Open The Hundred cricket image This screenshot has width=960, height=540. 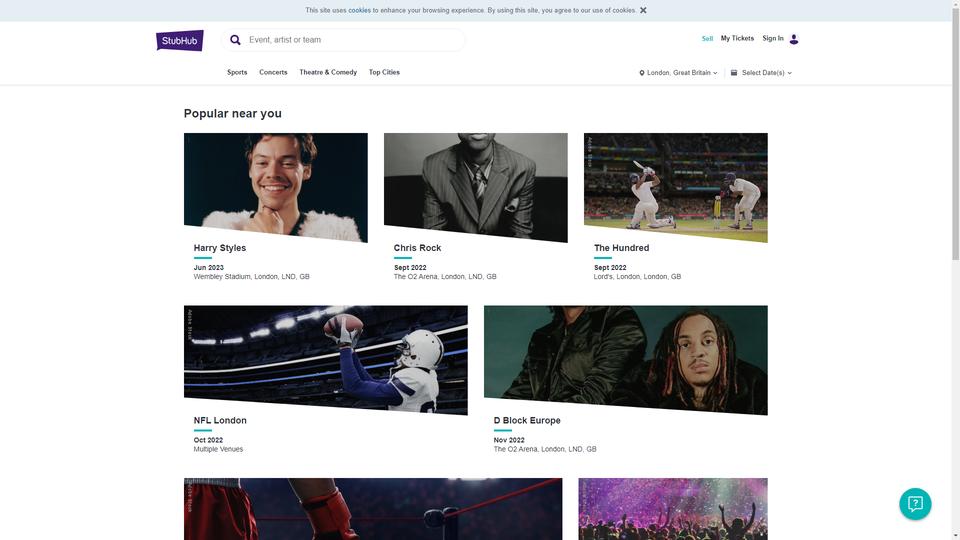(x=675, y=187)
